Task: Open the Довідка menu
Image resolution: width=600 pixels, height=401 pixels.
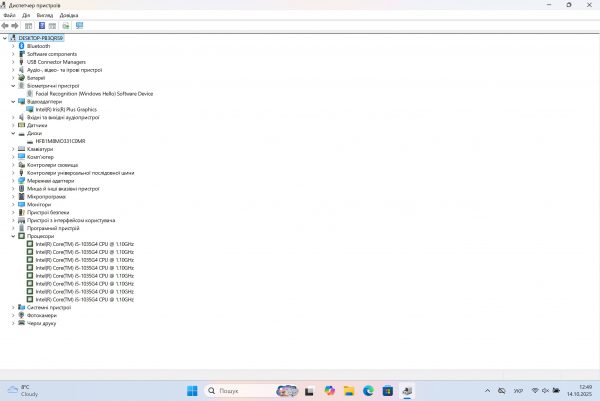Action: click(x=69, y=16)
